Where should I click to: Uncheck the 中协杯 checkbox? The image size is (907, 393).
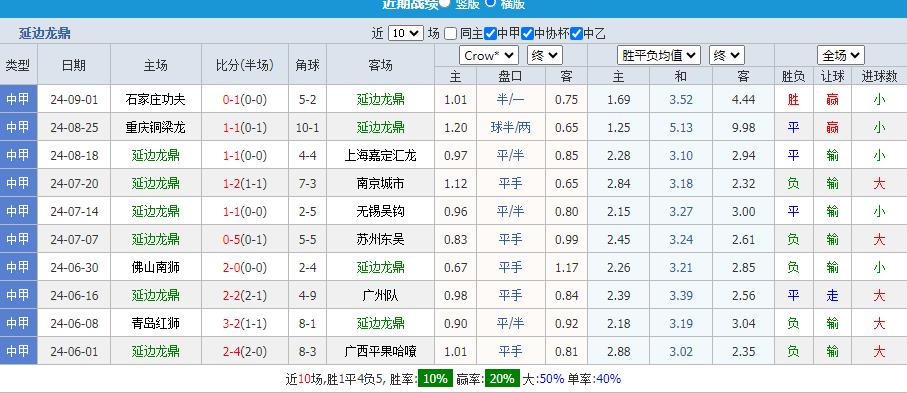click(x=527, y=34)
